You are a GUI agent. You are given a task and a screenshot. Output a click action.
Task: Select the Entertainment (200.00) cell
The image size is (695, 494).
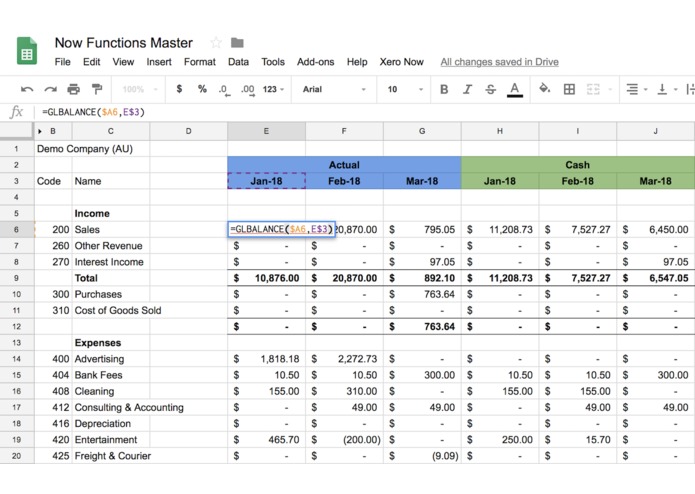click(344, 440)
